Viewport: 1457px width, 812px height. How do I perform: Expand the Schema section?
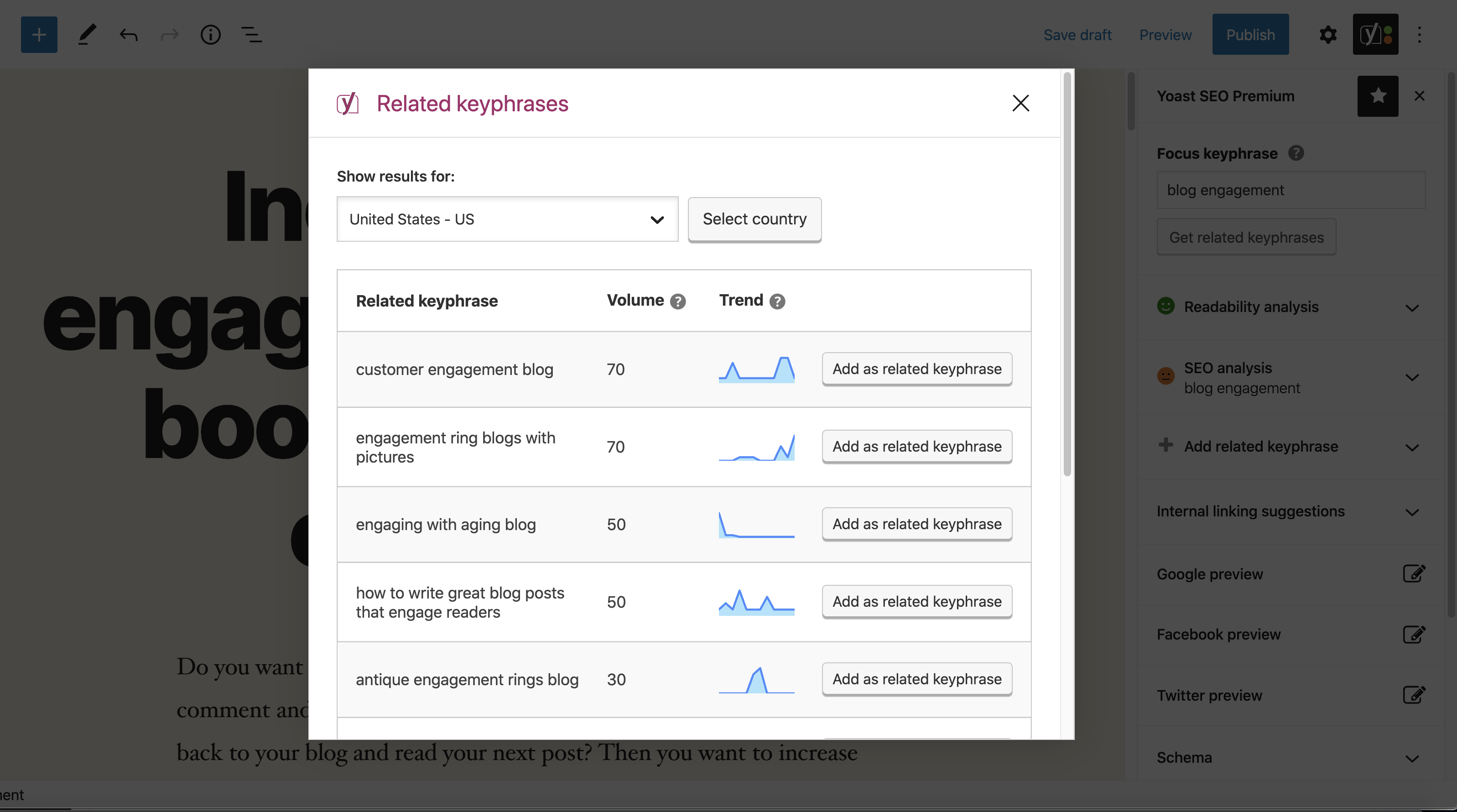[x=1412, y=758]
